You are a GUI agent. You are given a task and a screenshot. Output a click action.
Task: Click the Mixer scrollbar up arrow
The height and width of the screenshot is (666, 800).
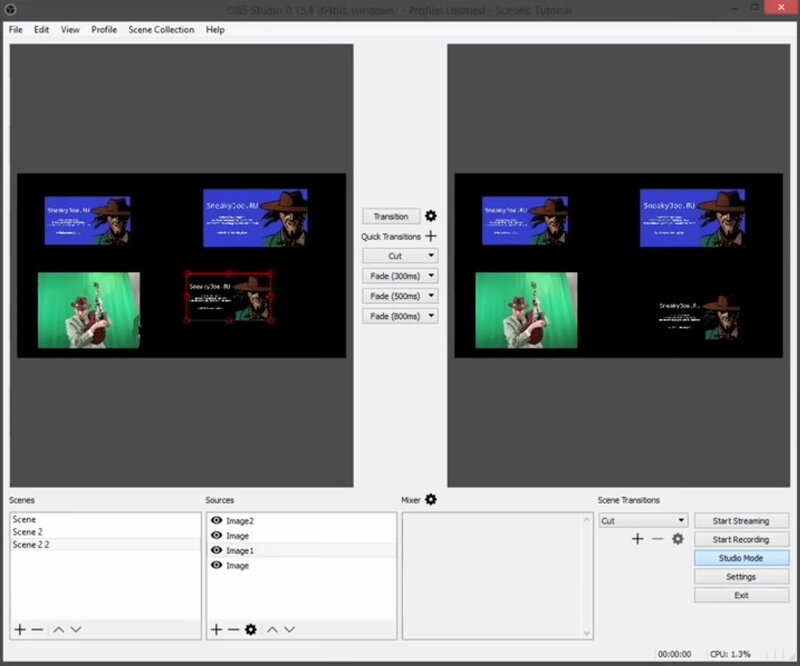coord(587,520)
